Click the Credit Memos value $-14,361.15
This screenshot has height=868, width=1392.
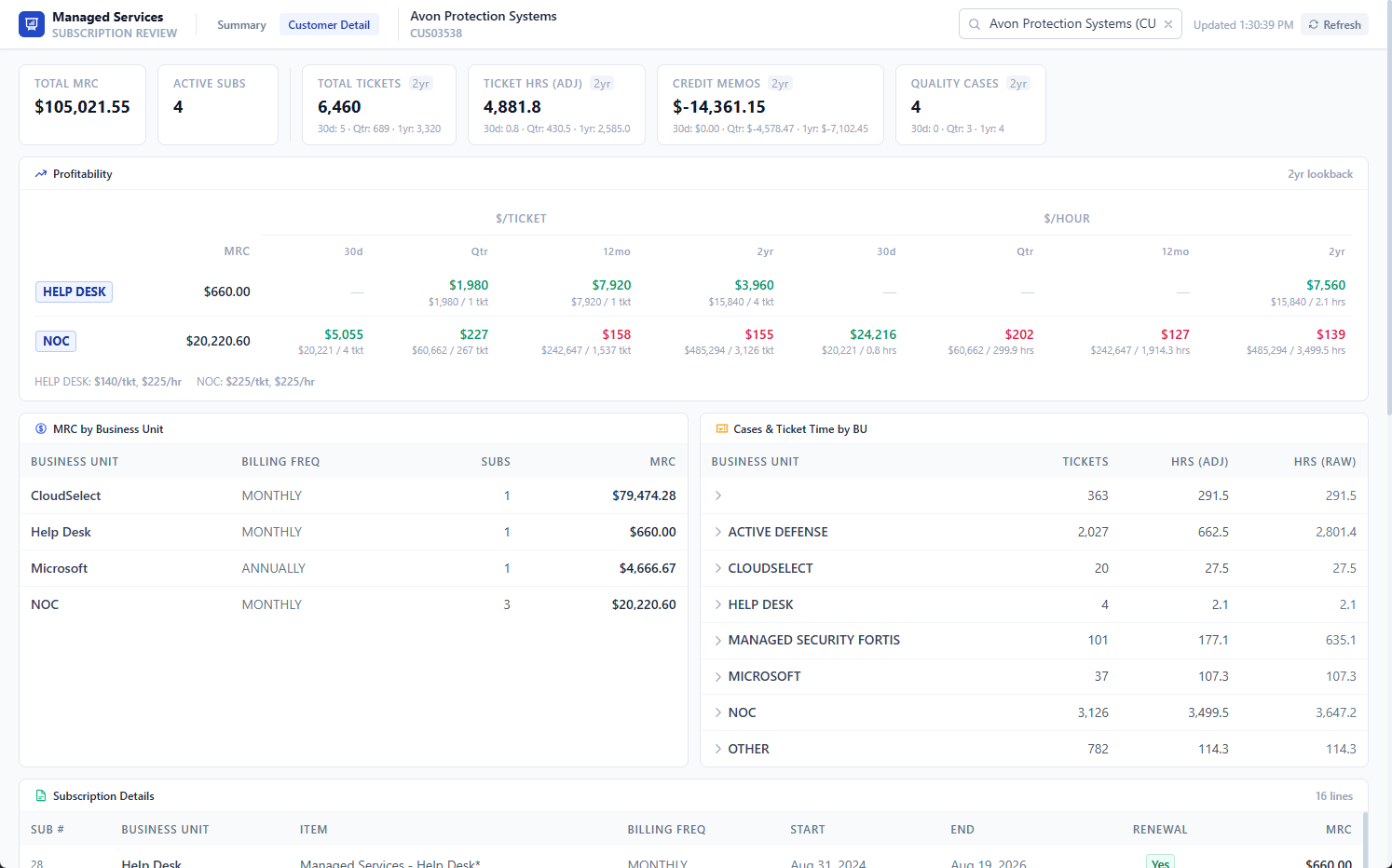pyautogui.click(x=719, y=107)
